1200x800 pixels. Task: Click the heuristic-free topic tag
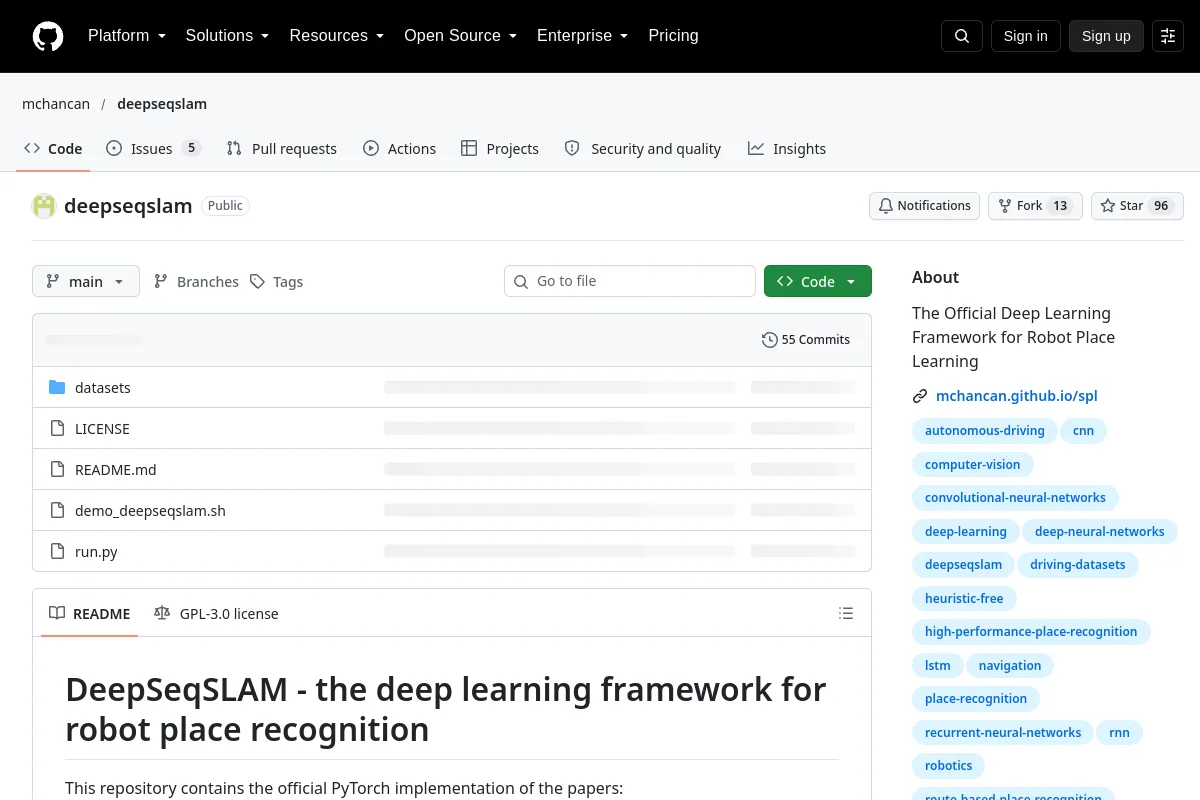coord(964,598)
